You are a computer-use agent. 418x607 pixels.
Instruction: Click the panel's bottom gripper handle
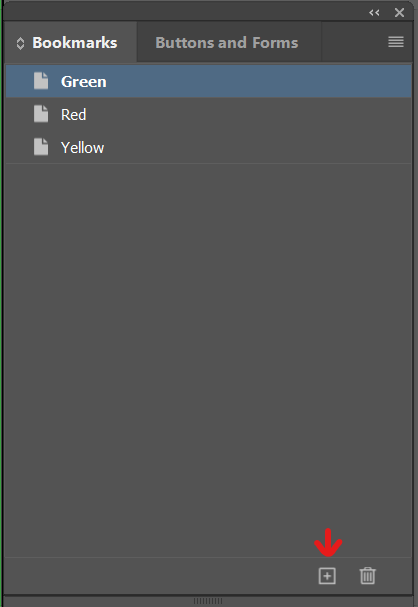point(208,601)
